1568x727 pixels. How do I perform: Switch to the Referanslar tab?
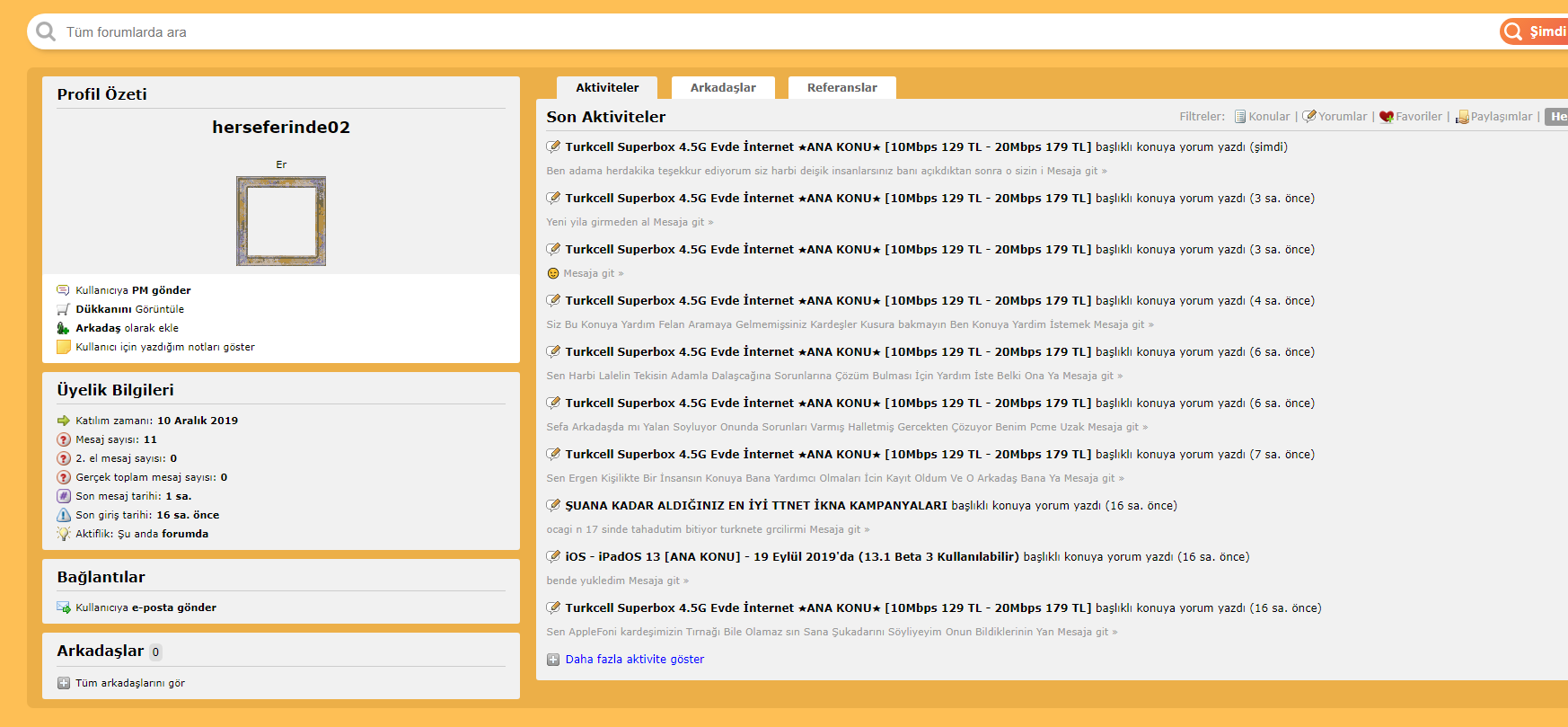coord(842,87)
